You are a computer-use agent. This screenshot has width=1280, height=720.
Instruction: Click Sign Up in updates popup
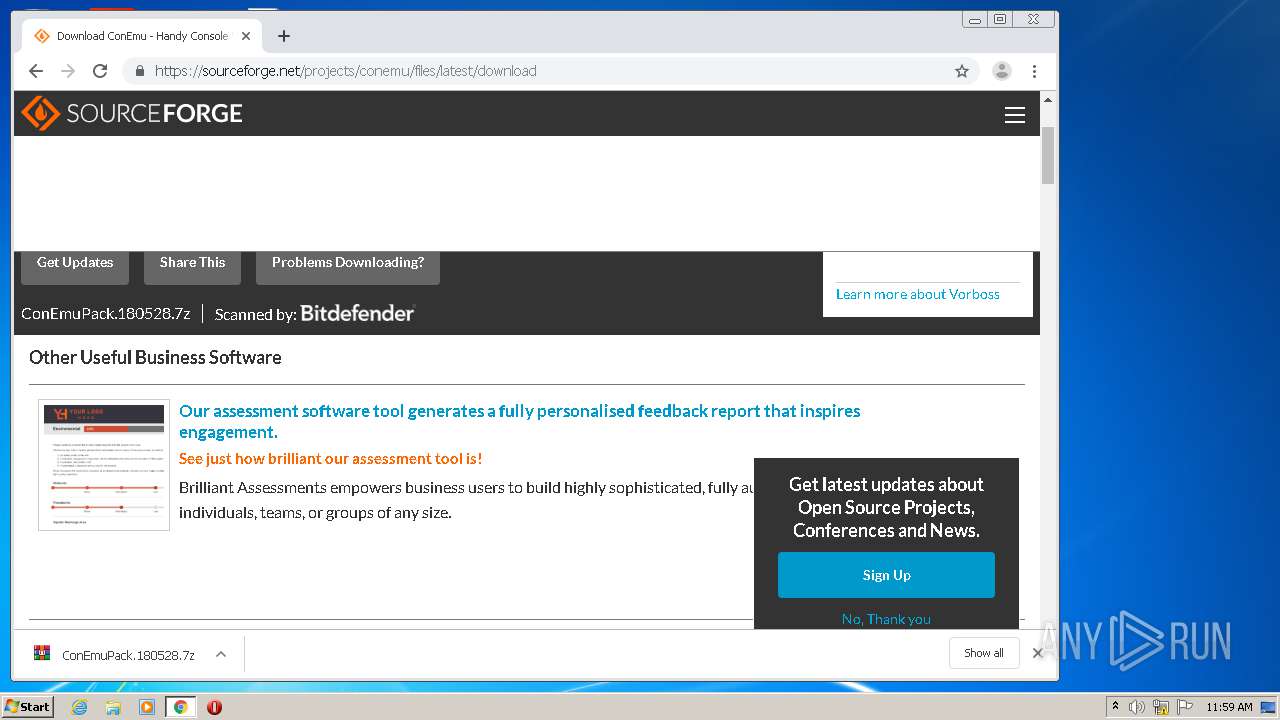(x=886, y=575)
